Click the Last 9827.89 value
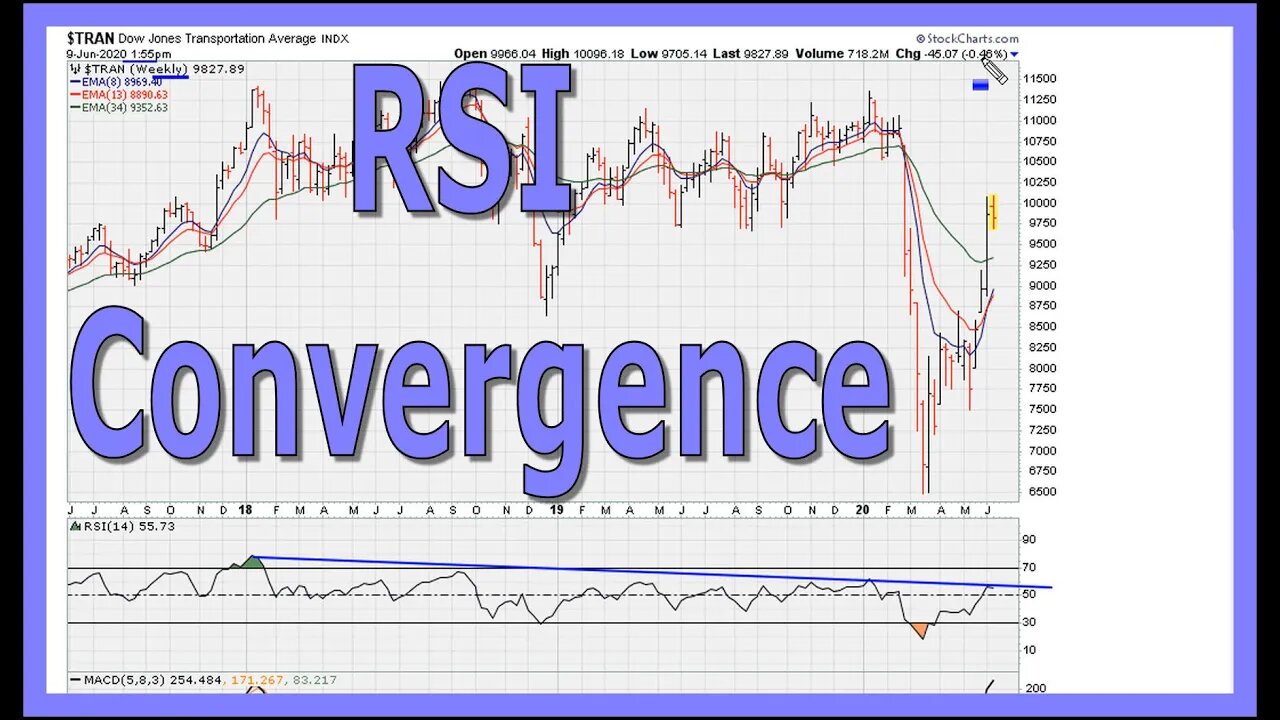 [750, 54]
